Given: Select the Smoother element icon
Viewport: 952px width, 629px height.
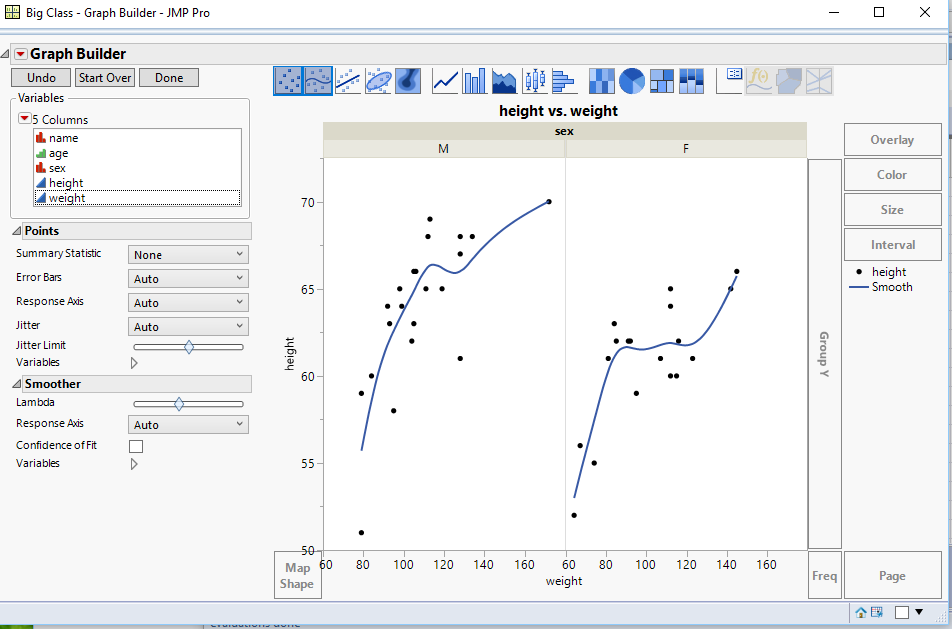Looking at the screenshot, I should [x=318, y=81].
